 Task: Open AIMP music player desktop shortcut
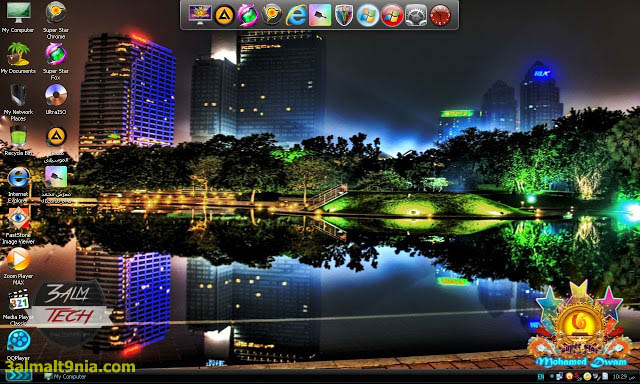(56, 144)
